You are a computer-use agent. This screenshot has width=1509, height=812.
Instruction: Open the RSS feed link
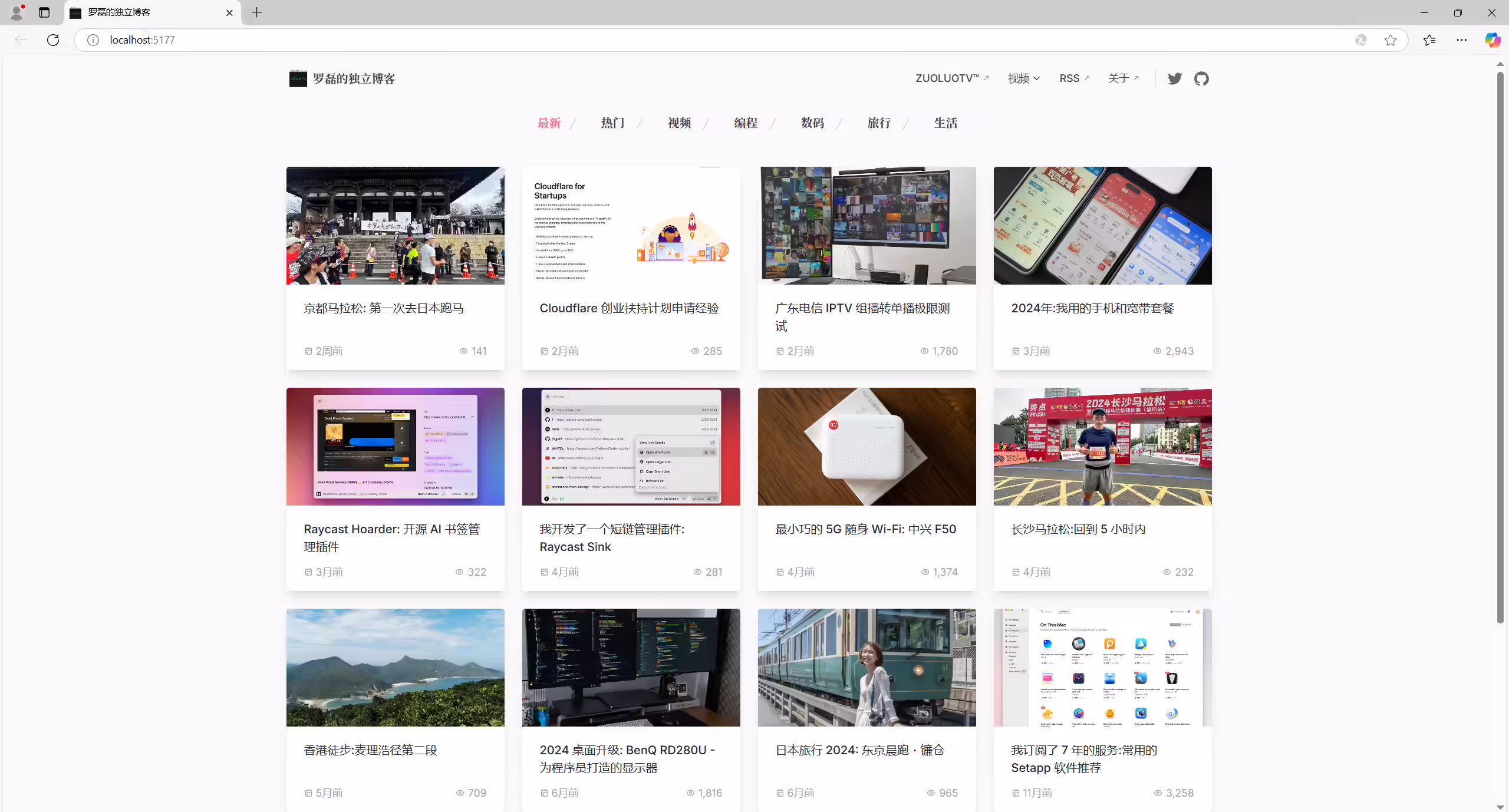1075,78
